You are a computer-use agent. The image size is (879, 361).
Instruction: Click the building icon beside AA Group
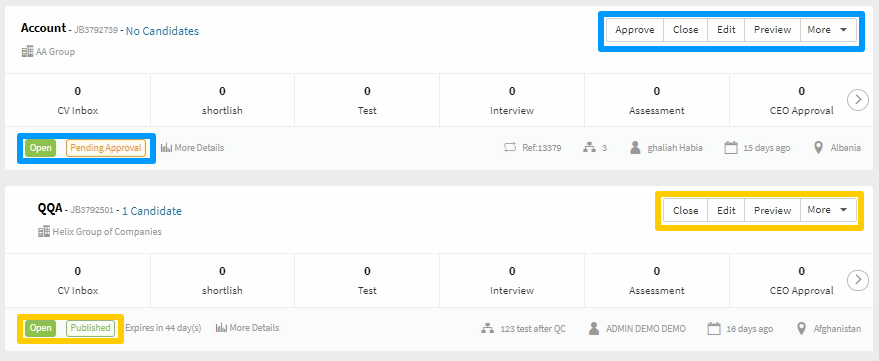27,52
